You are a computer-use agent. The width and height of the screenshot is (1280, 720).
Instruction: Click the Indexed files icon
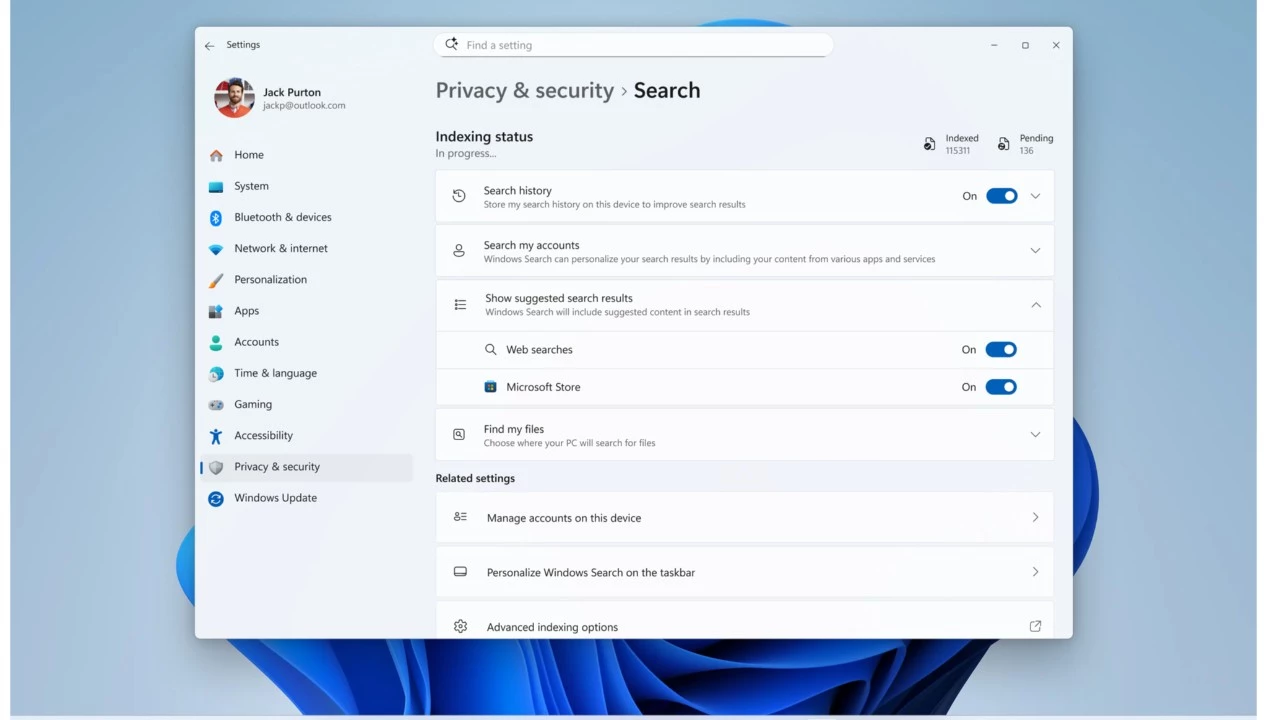tap(930, 145)
